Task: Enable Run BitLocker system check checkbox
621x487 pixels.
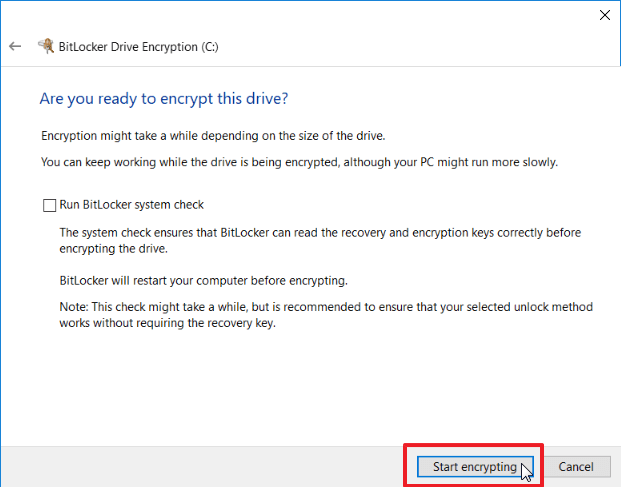Action: coord(49,205)
